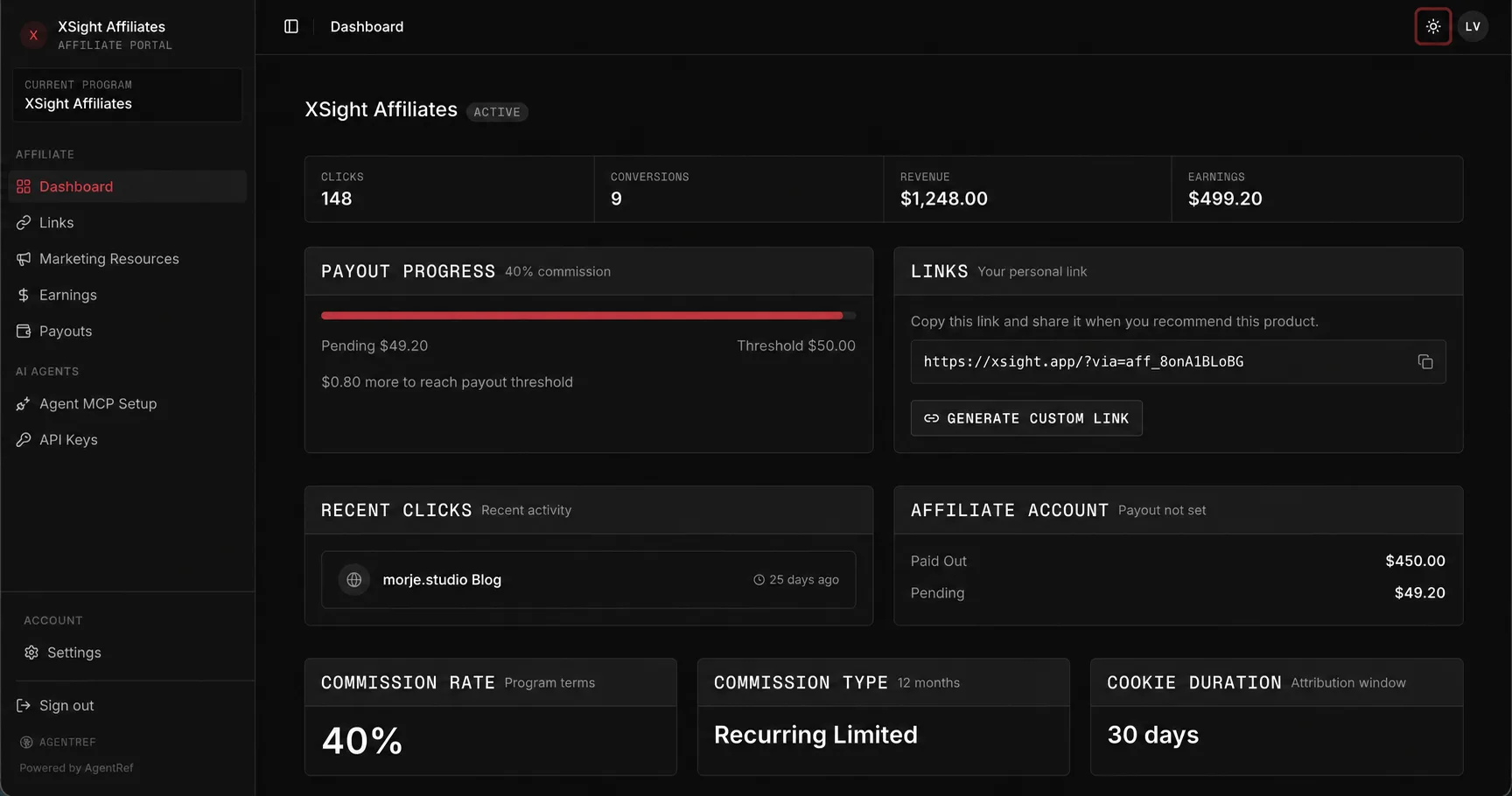Navigate to Payouts

click(x=127, y=331)
